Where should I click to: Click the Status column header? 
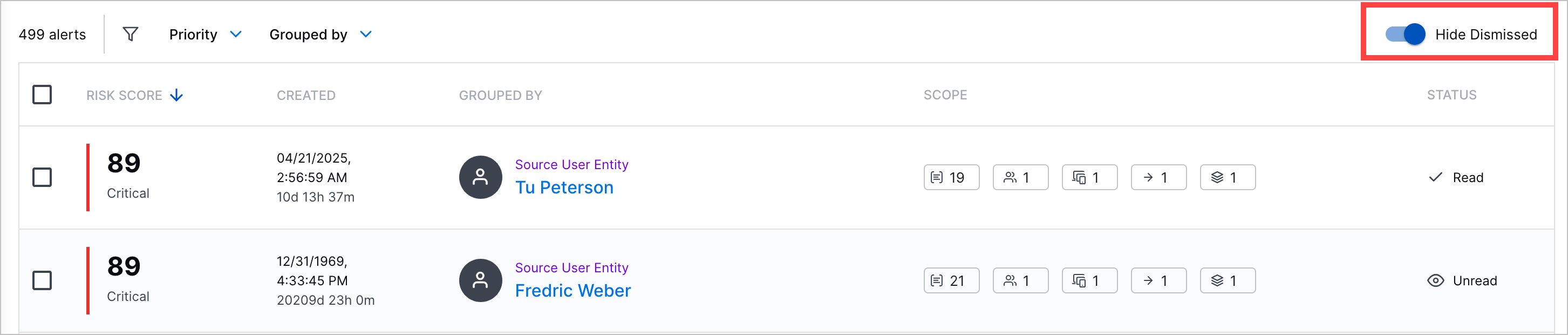[x=1452, y=95]
